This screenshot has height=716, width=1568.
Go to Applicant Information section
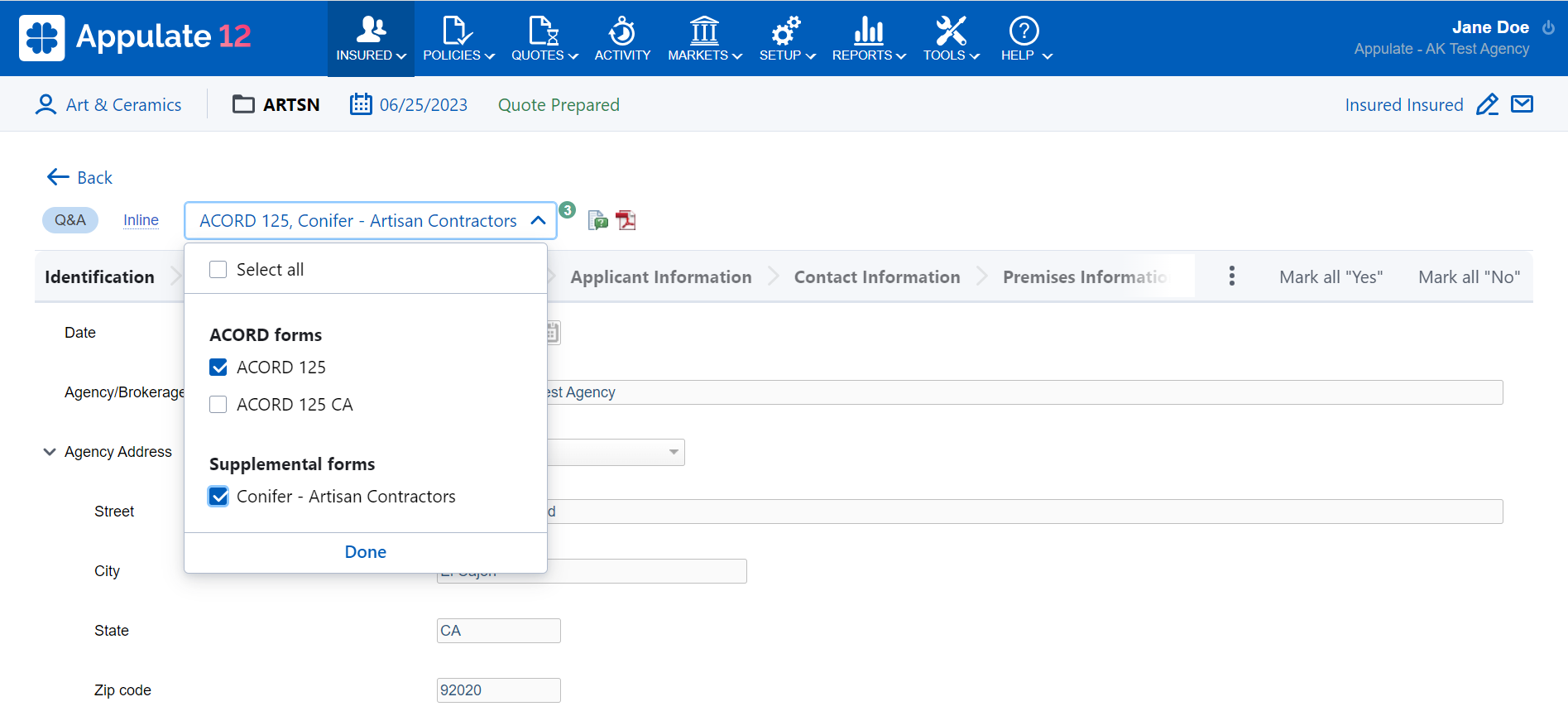(661, 277)
